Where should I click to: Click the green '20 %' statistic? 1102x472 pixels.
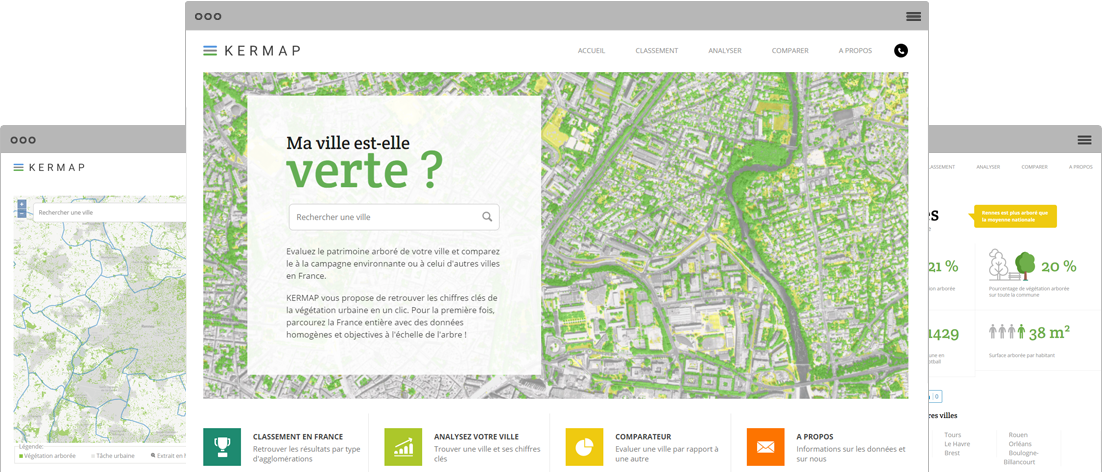pos(1058,266)
